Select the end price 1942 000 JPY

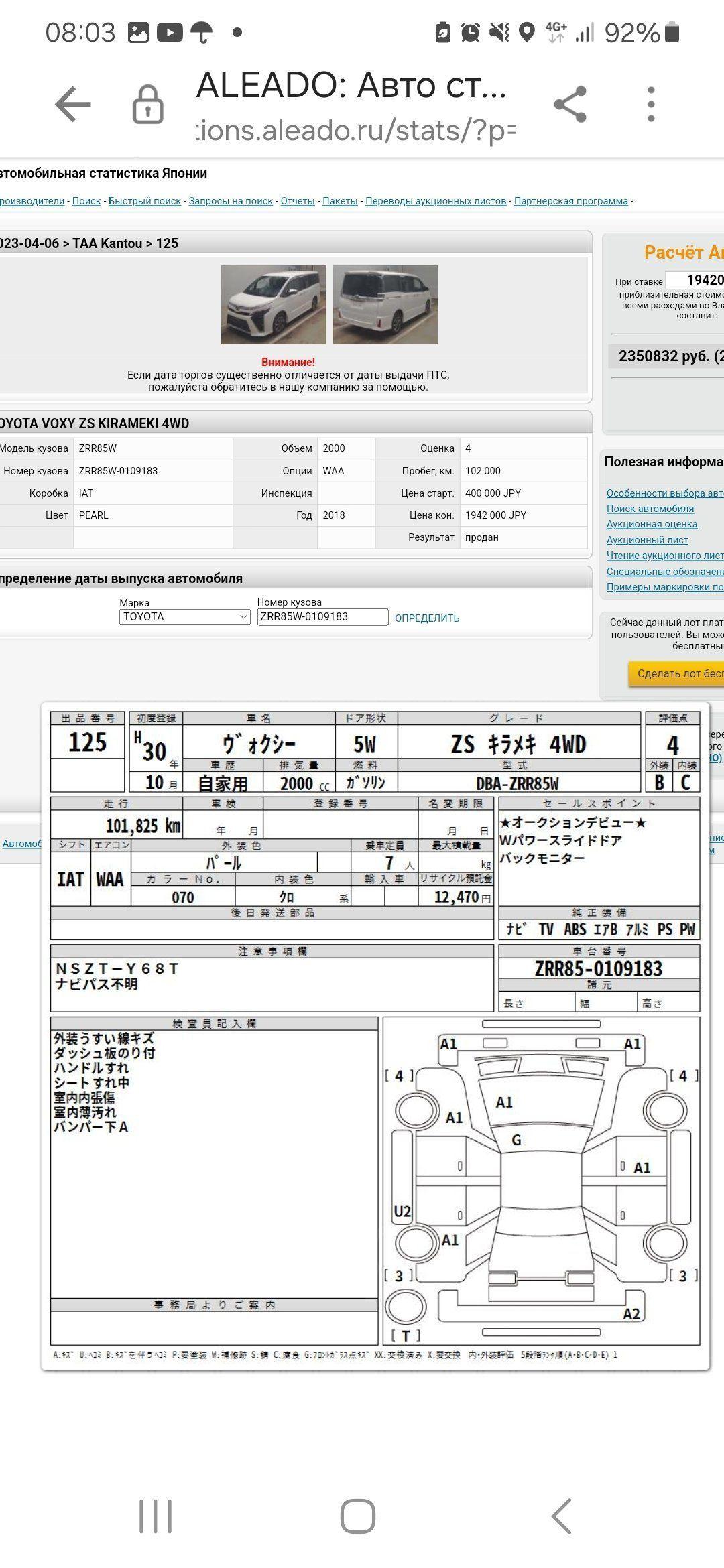click(x=496, y=515)
